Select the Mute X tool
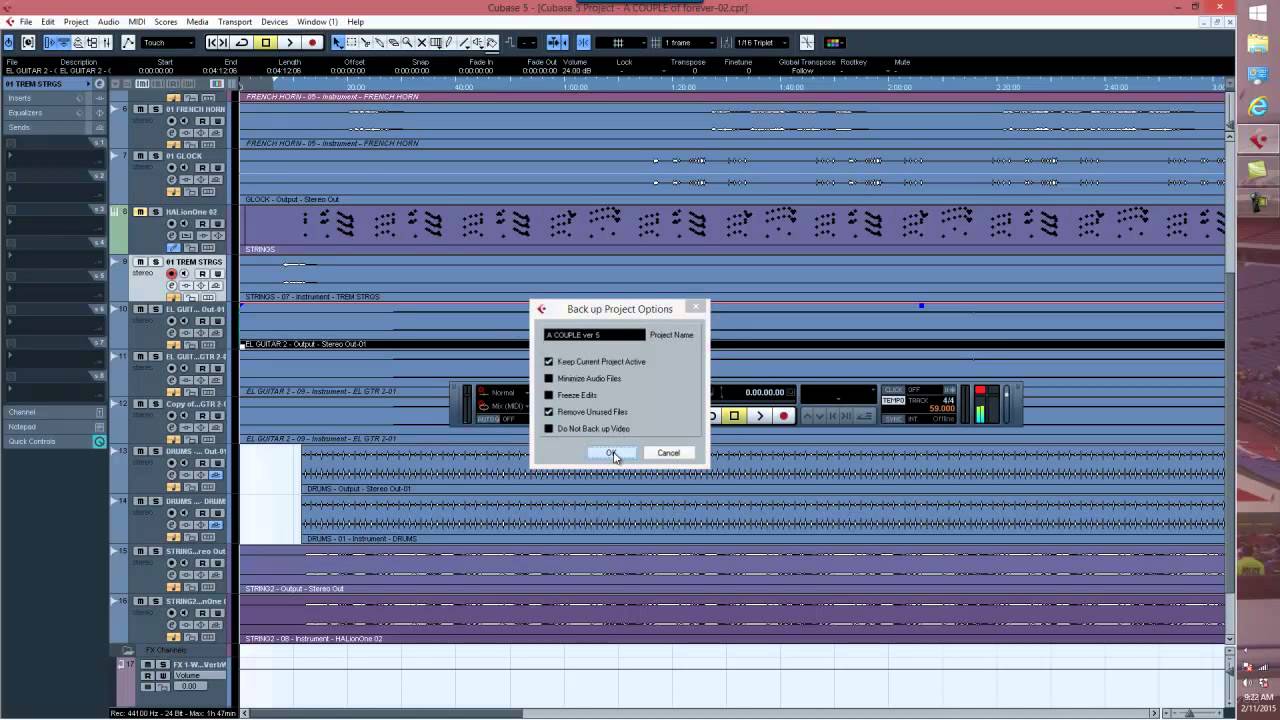Image resolution: width=1280 pixels, height=720 pixels. pos(421,42)
